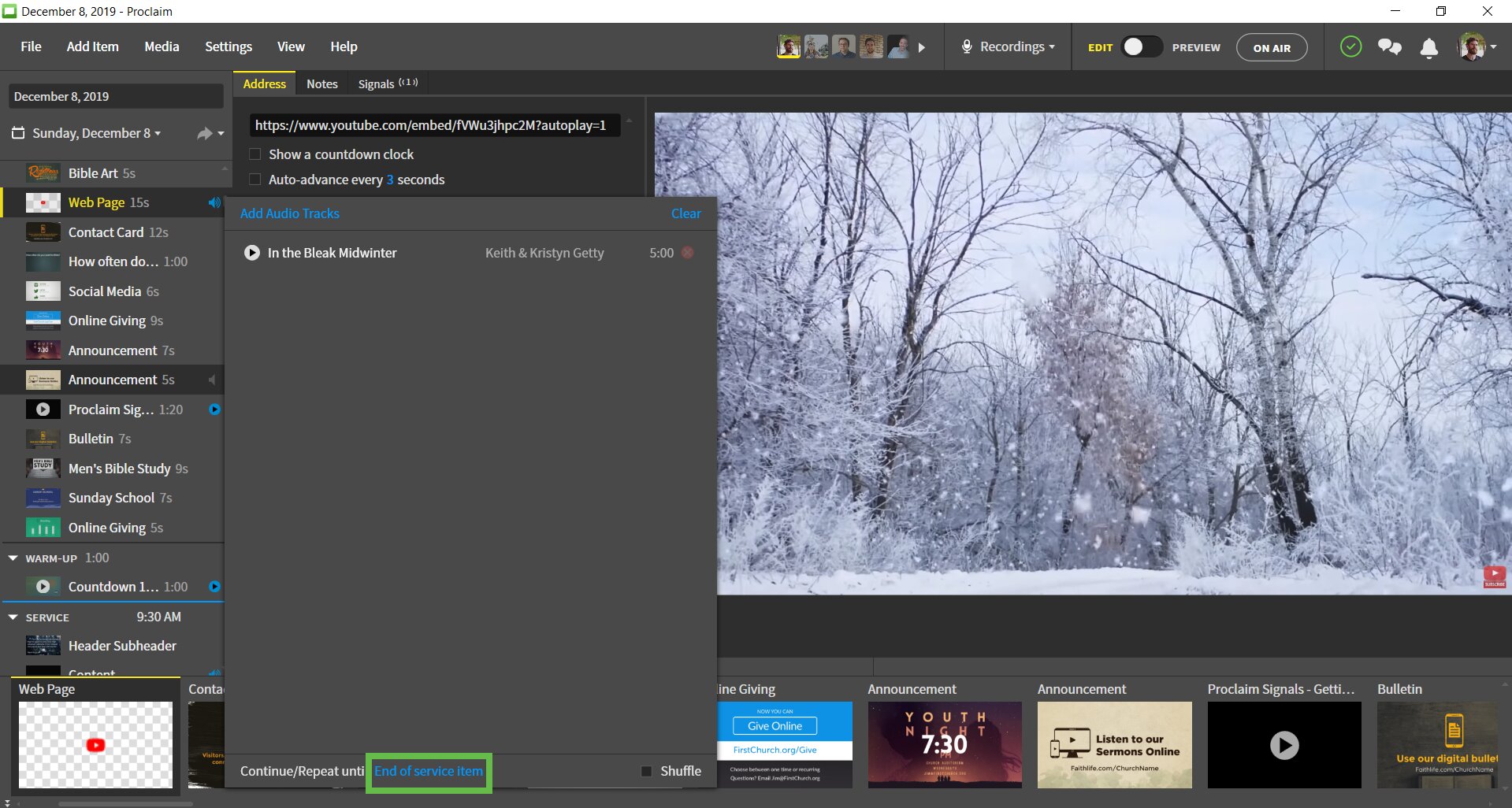Click the Proclaim Sig... play thumbnail icon

[43, 410]
